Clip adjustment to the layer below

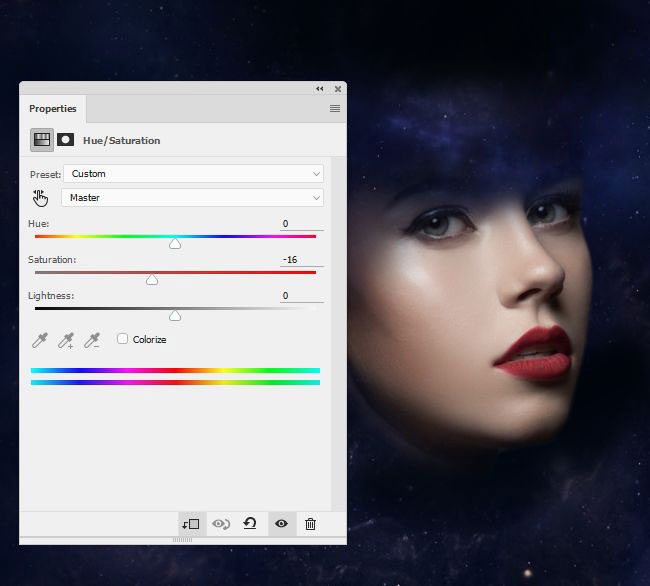191,524
